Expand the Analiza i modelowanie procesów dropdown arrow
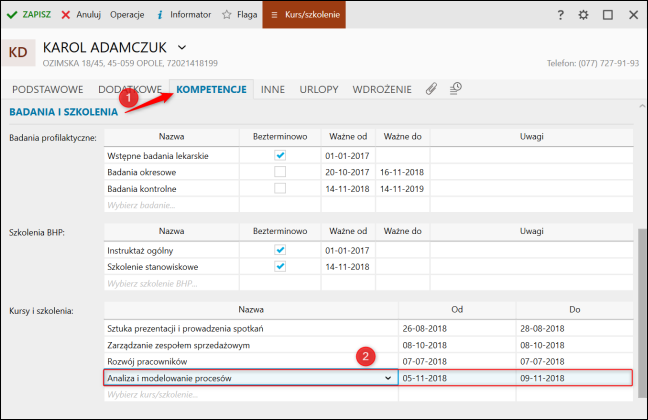The width and height of the screenshot is (648, 420). click(x=388, y=378)
